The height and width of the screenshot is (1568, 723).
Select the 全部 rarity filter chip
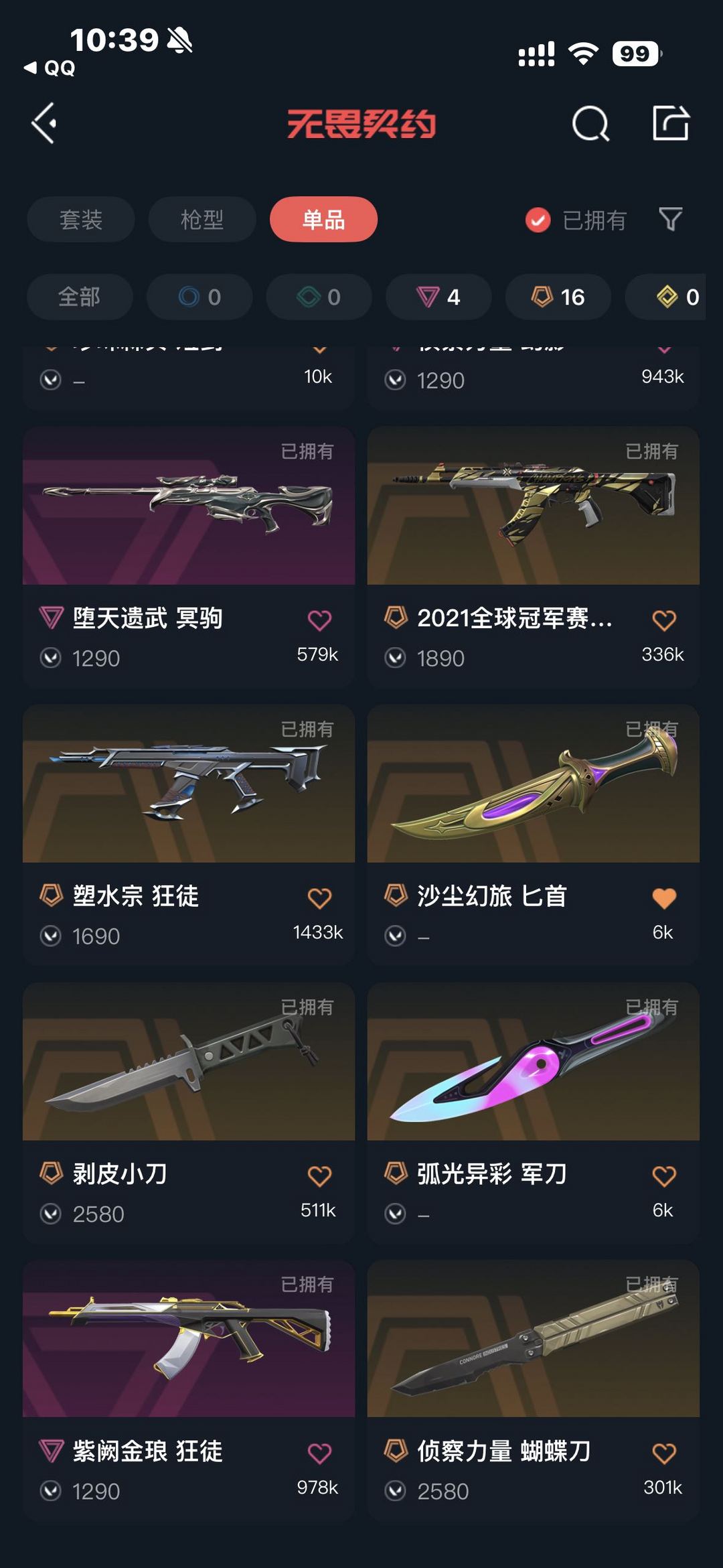[80, 297]
